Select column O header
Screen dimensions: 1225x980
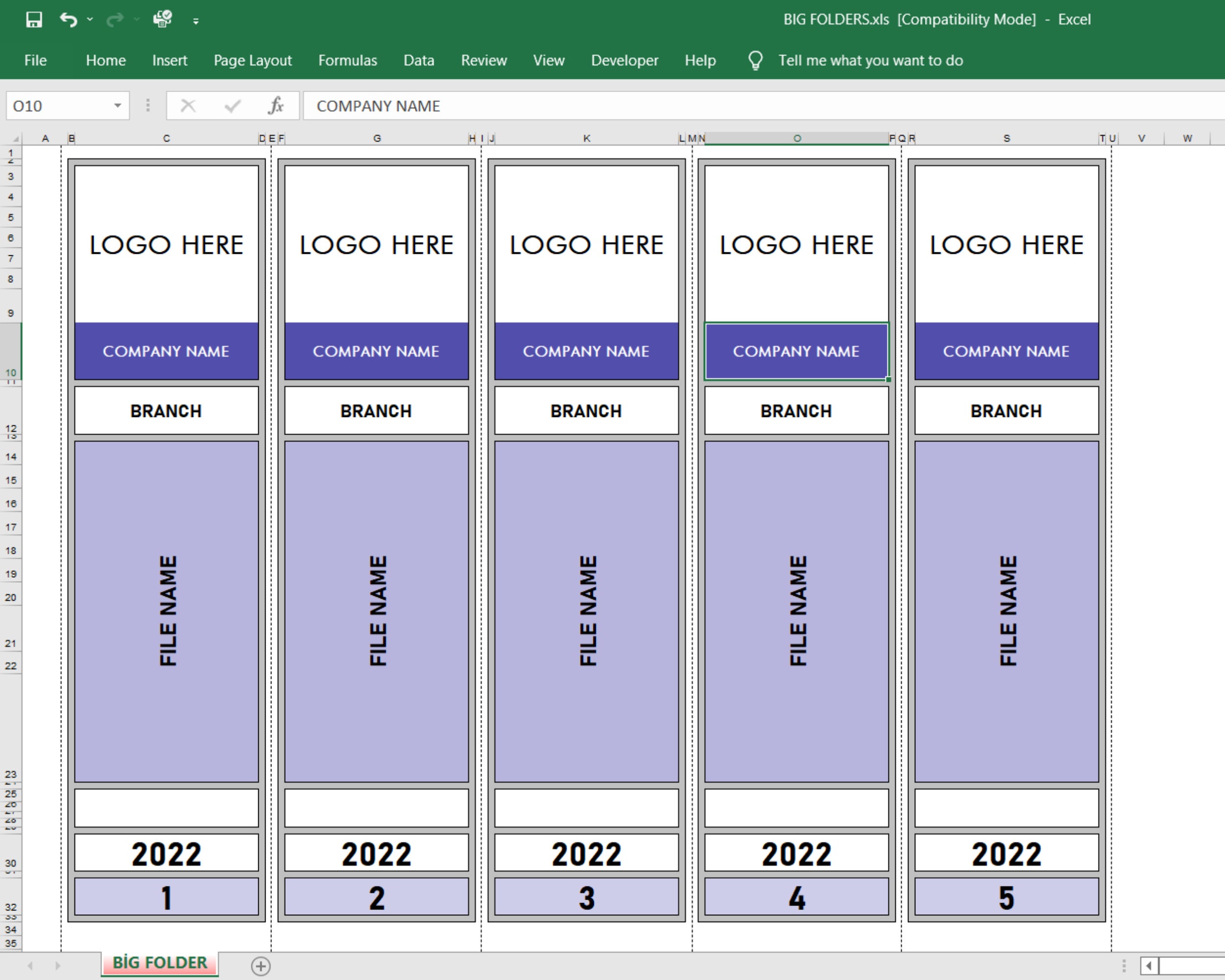pyautogui.click(x=797, y=139)
